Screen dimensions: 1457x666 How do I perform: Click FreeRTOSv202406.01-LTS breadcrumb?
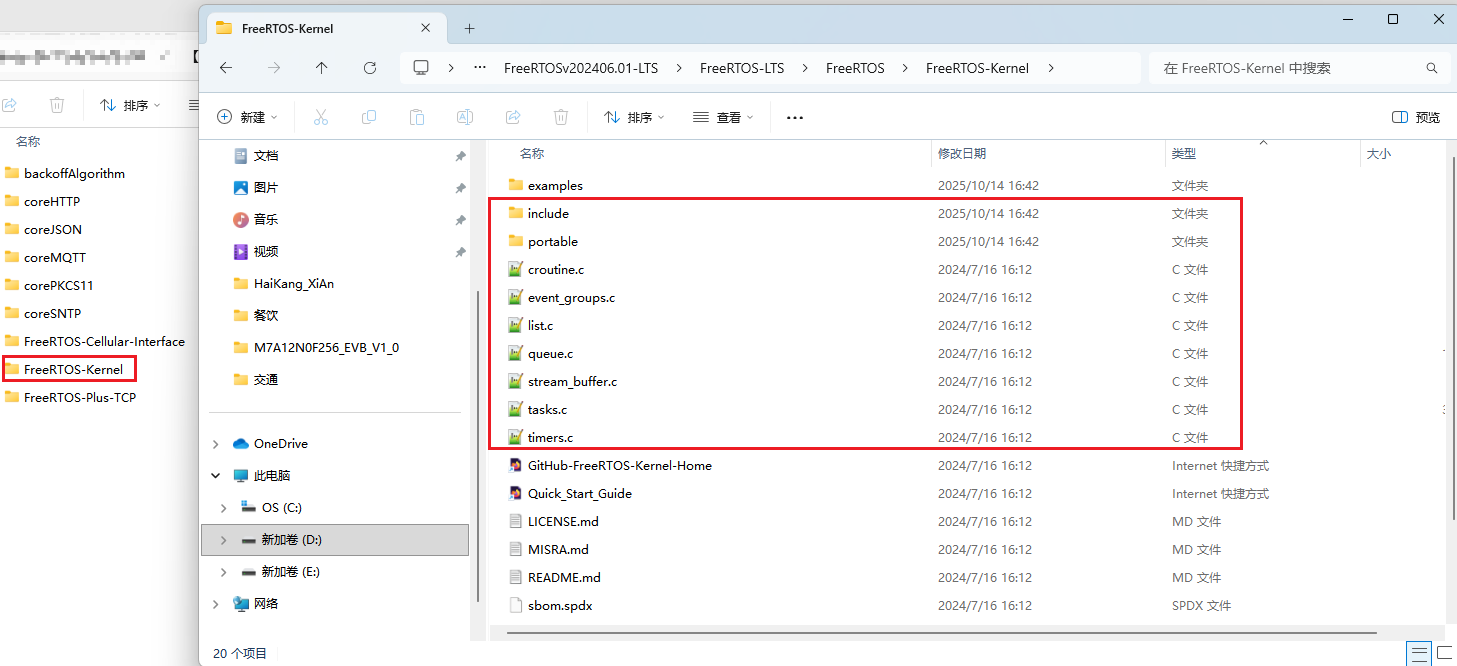coord(582,68)
